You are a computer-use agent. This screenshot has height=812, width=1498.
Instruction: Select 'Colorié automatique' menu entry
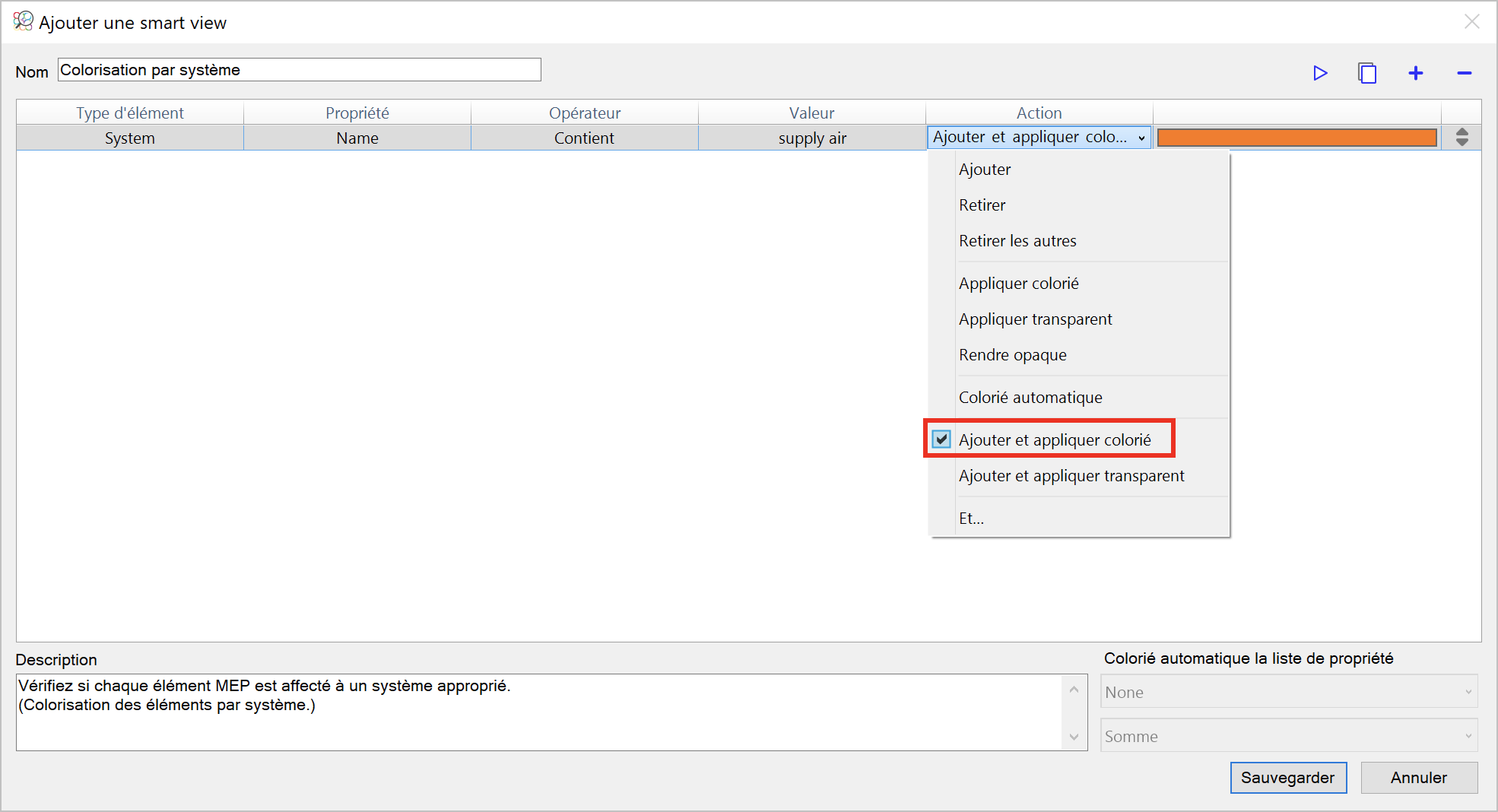click(1080, 398)
